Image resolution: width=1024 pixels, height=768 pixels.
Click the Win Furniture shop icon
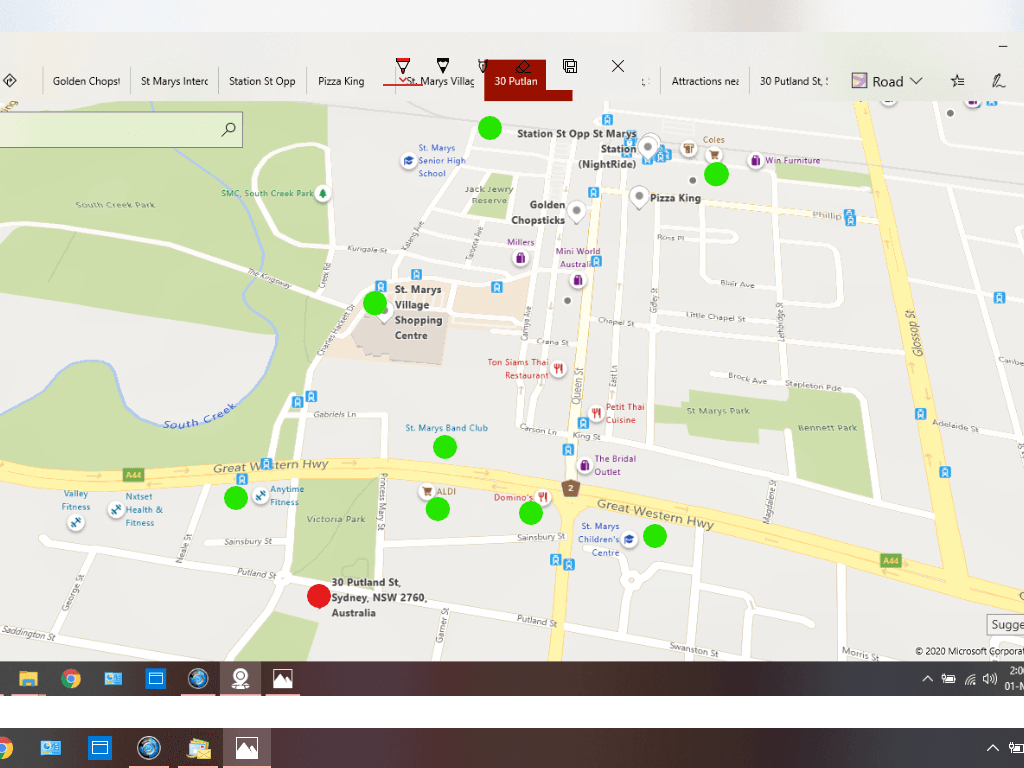756,160
